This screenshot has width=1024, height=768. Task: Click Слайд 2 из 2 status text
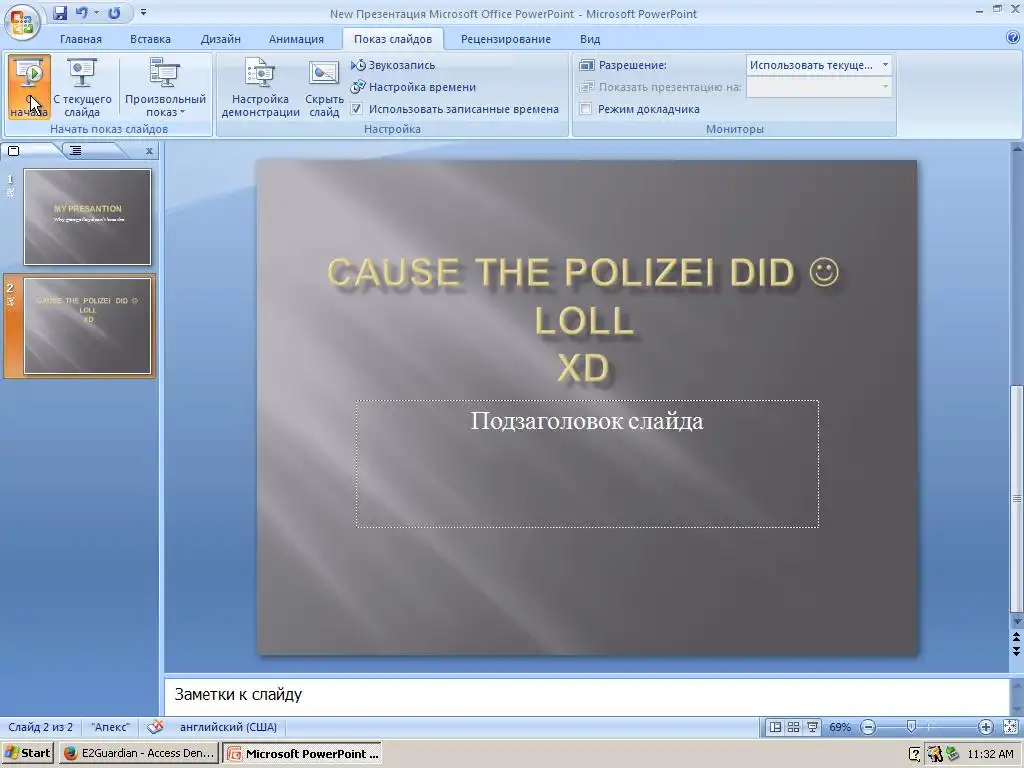[40, 727]
